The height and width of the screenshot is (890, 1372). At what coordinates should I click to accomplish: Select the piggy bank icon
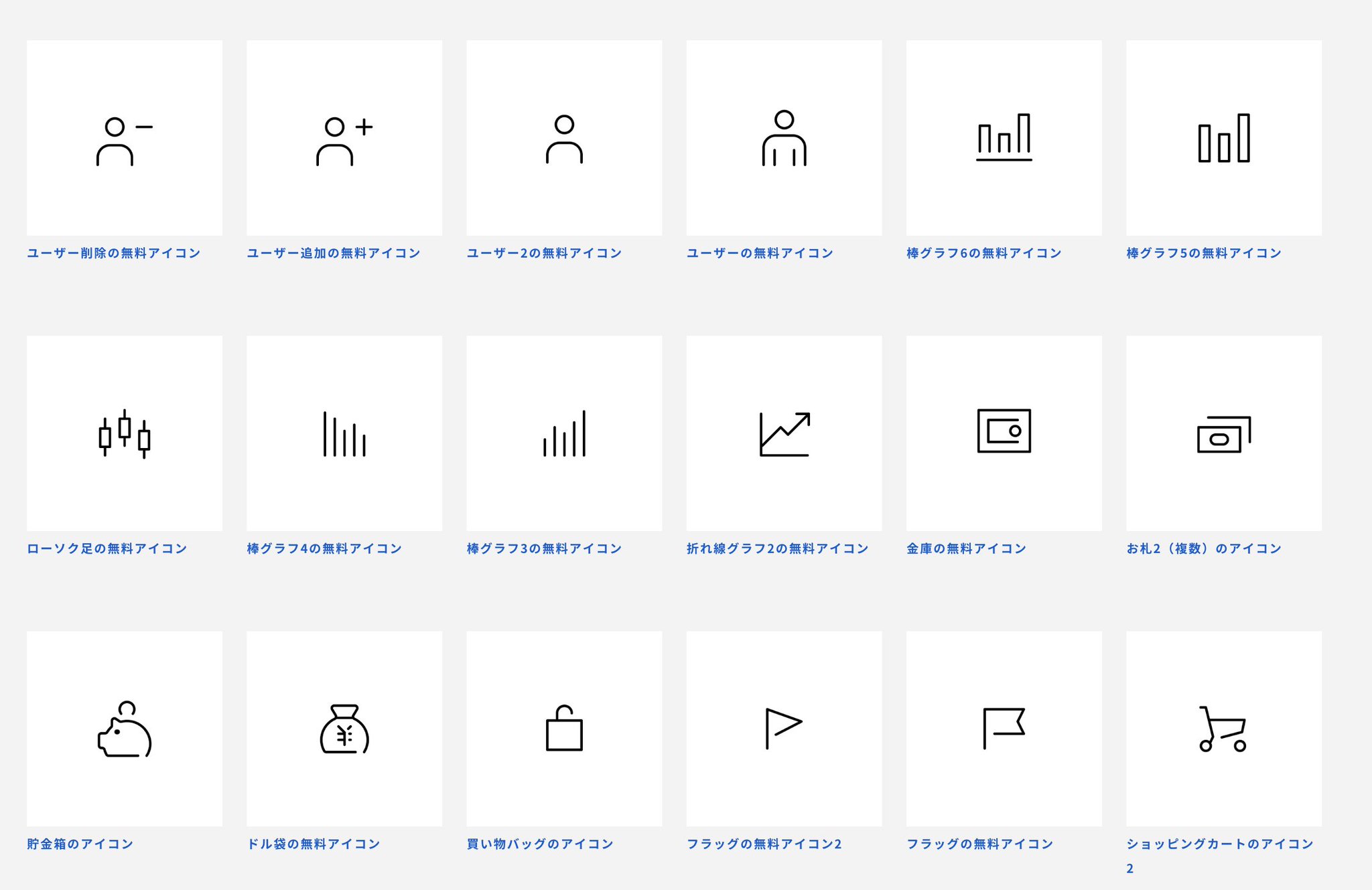pyautogui.click(x=124, y=729)
